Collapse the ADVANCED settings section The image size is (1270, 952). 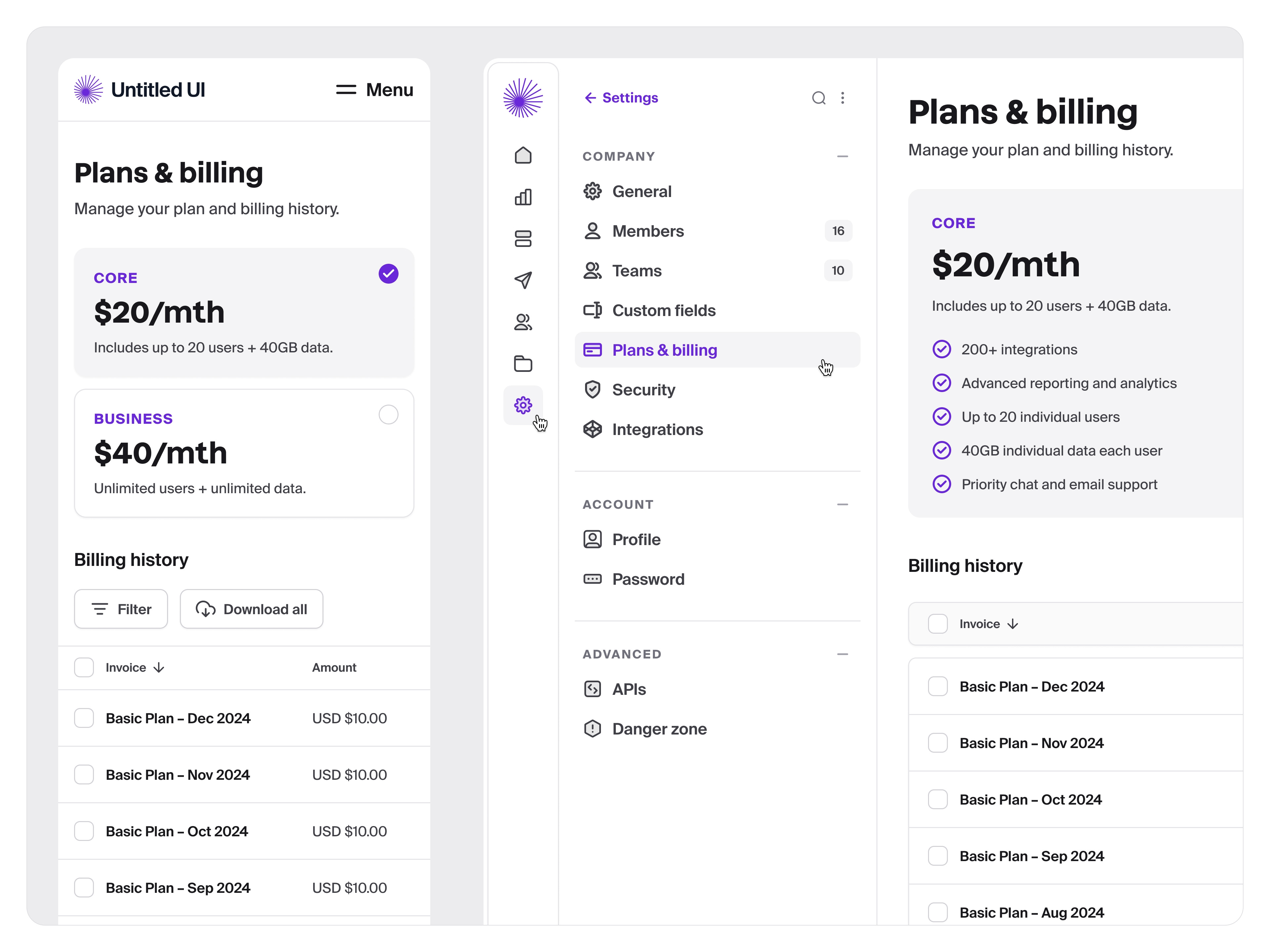(x=843, y=654)
